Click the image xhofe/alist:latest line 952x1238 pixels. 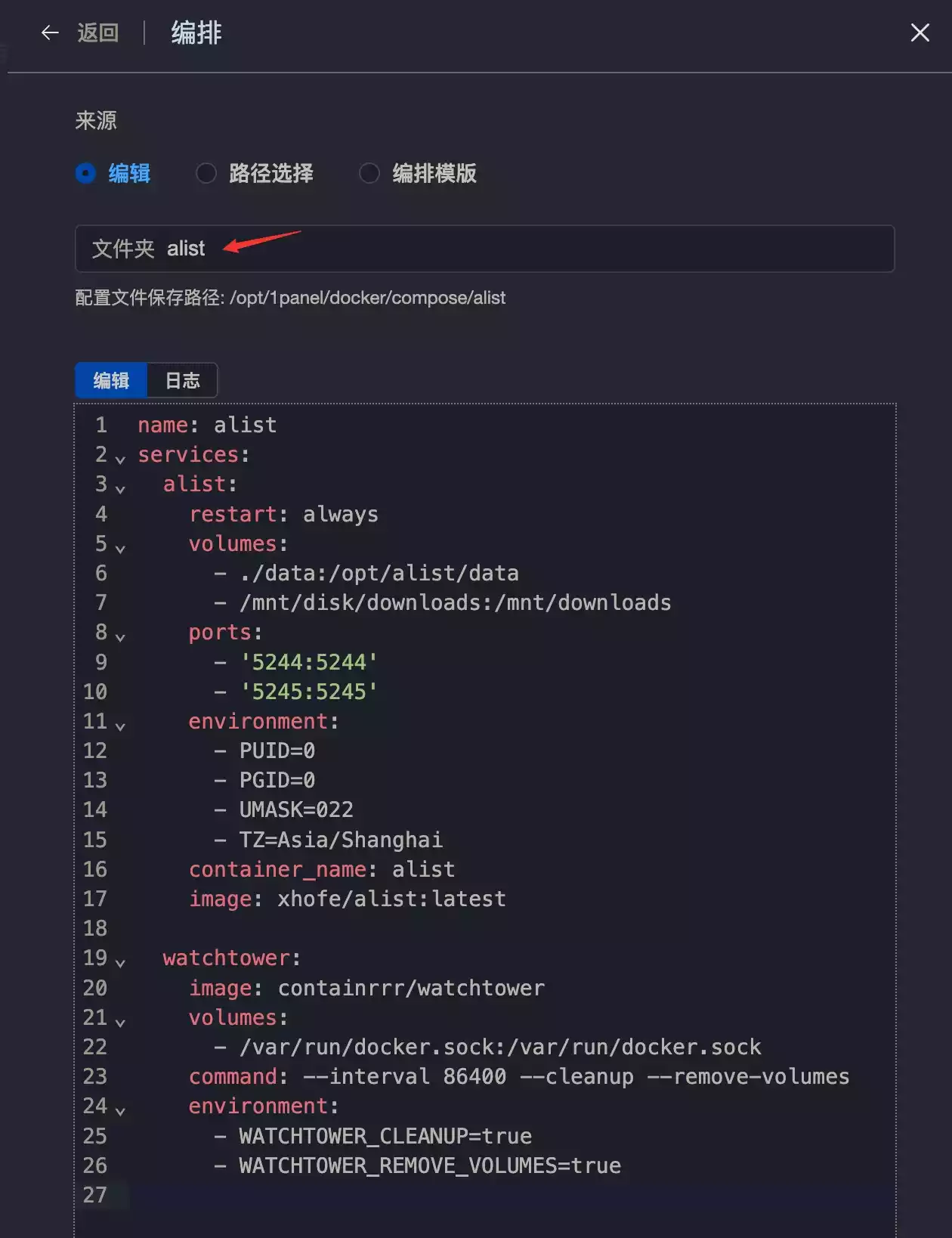[x=348, y=899]
